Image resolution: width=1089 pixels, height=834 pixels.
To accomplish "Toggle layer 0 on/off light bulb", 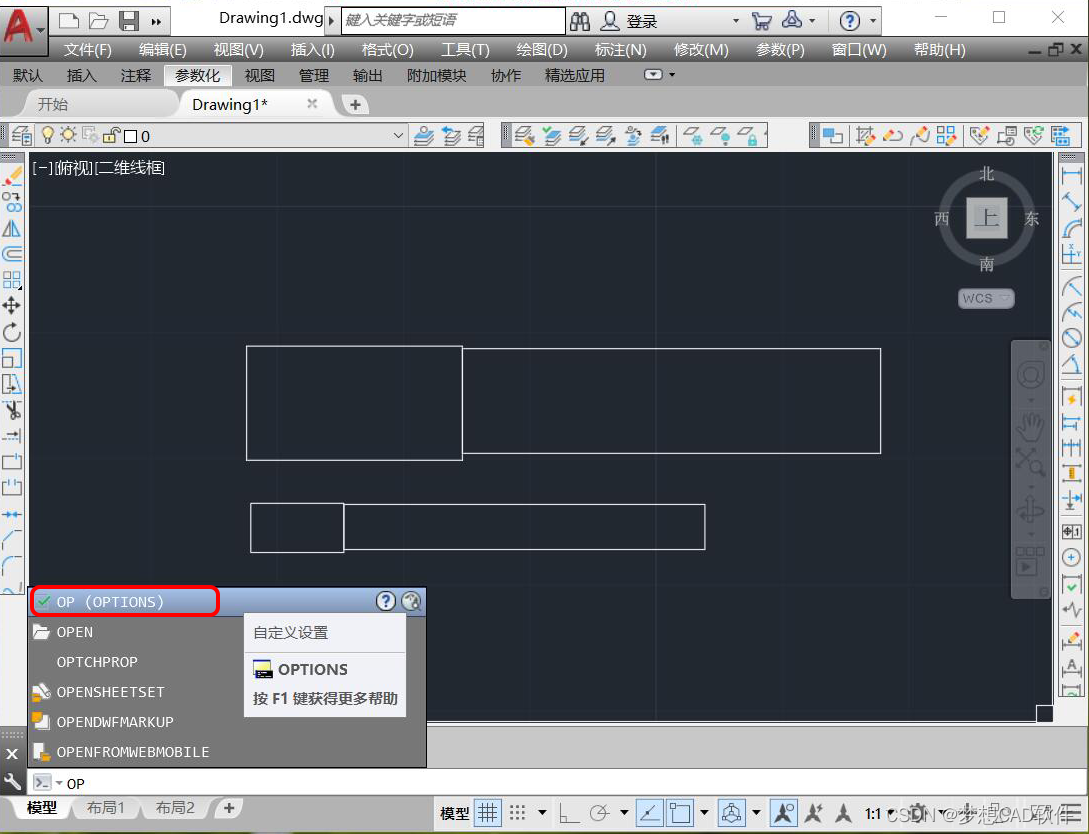I will click(48, 135).
